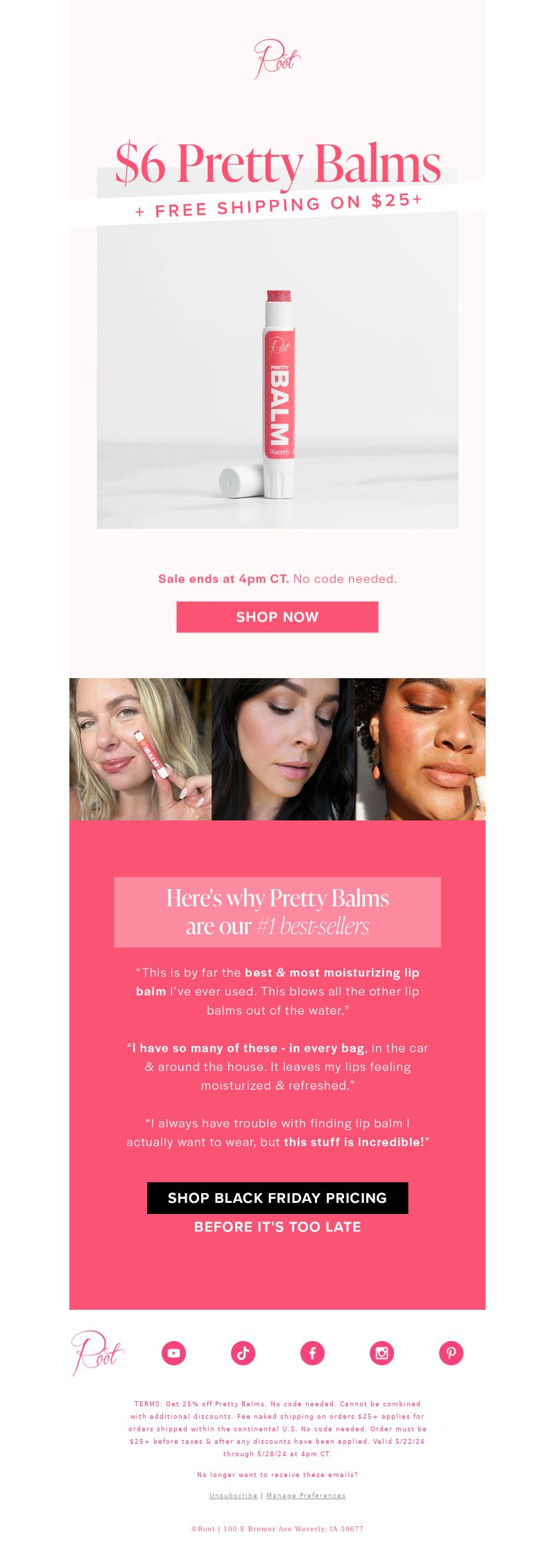The width and height of the screenshot is (555, 1568).
Task: Click the Free Shipping on $25+ banner
Action: [x=279, y=205]
